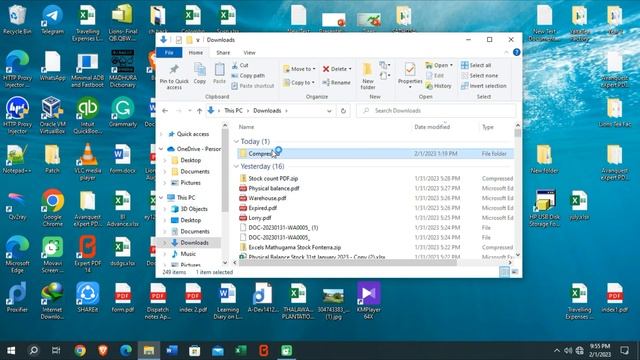Collapse the OneDrive tree node
640x360 pixels.
162,149
